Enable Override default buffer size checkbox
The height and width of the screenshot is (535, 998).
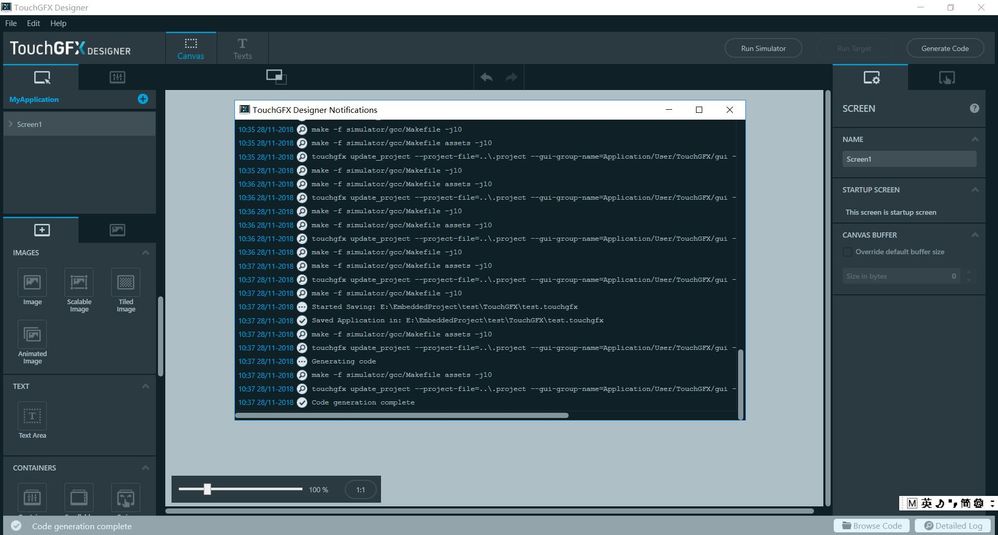(847, 252)
